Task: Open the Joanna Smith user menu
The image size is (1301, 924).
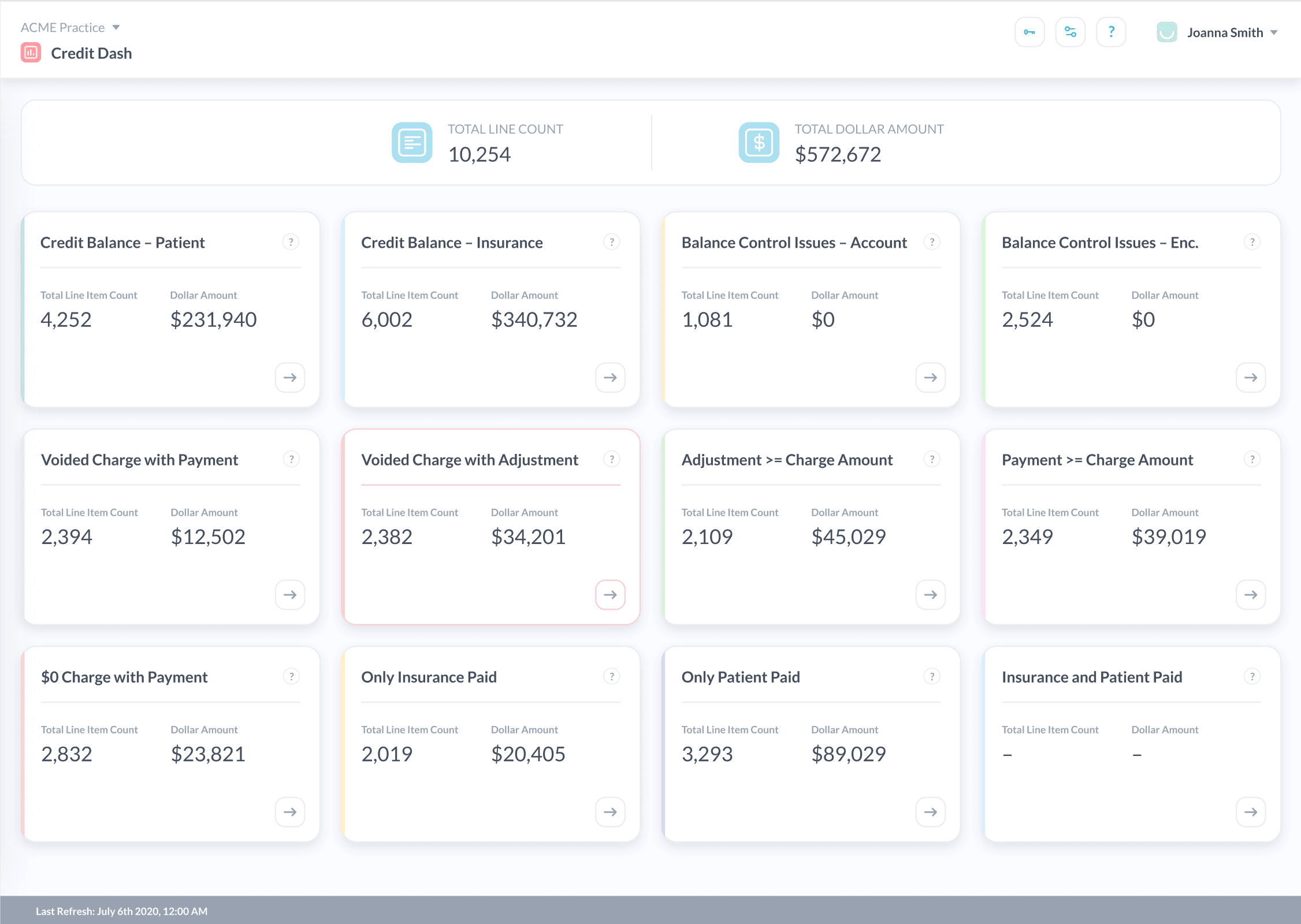Action: 1225,33
